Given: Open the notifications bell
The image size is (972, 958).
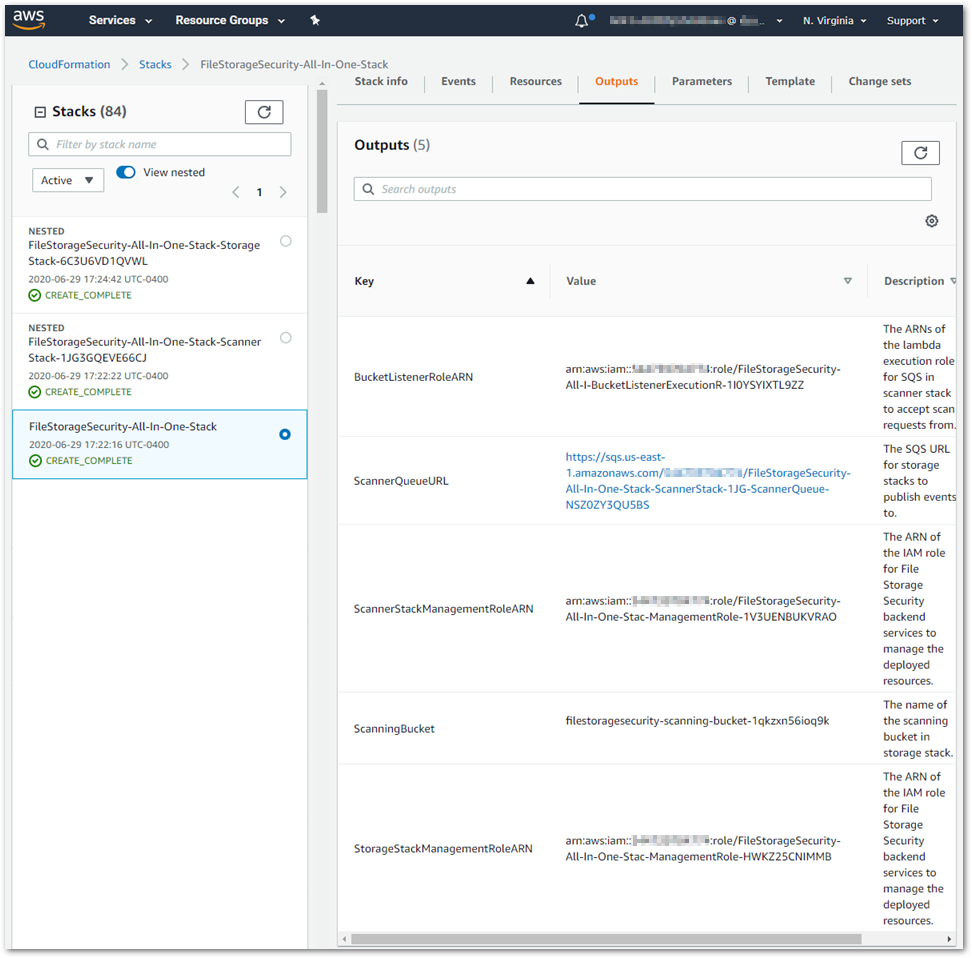Looking at the screenshot, I should click(x=582, y=20).
